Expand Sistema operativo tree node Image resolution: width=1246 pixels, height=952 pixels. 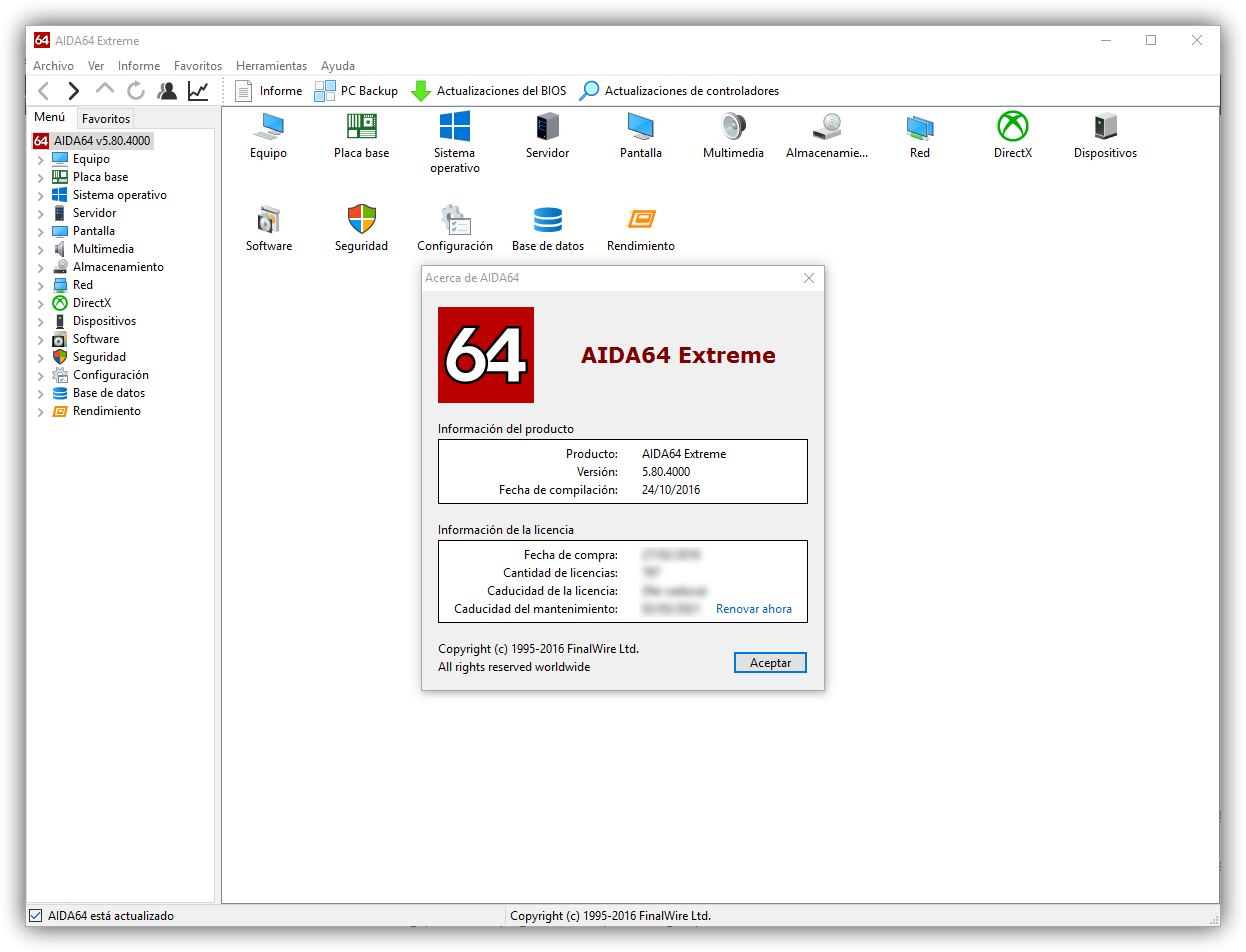click(x=41, y=195)
